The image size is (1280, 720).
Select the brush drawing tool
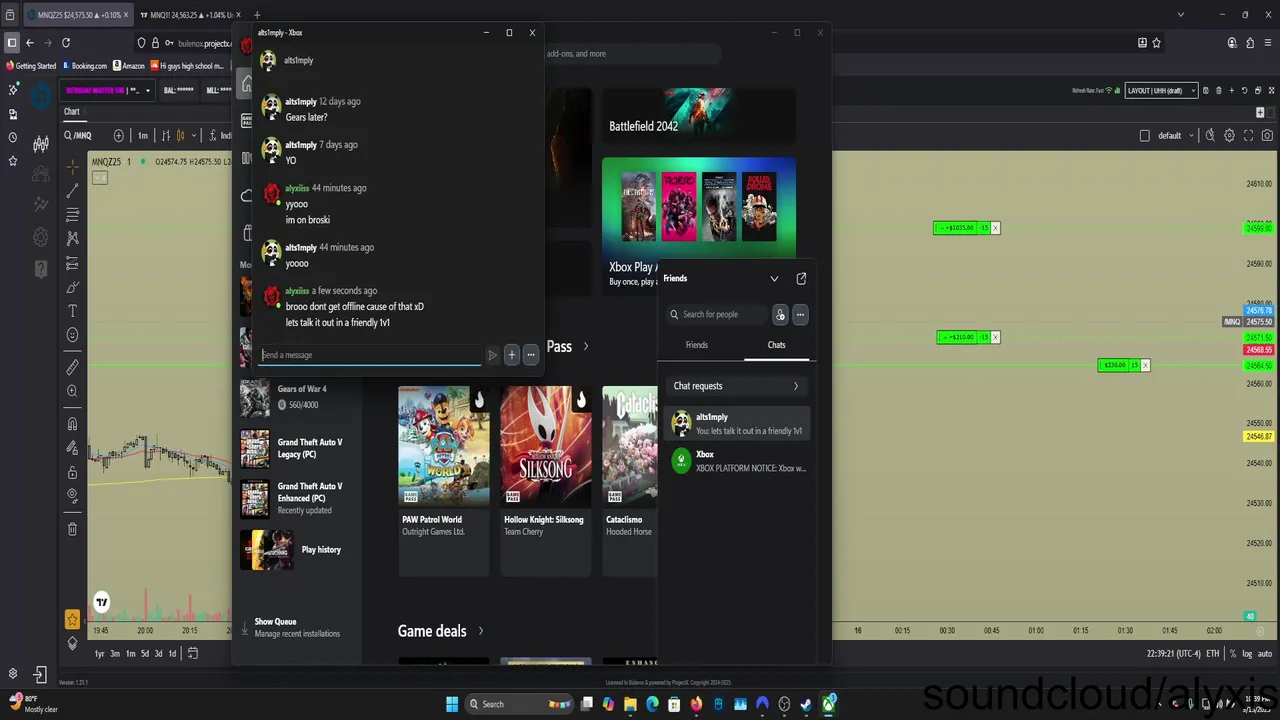point(72,287)
